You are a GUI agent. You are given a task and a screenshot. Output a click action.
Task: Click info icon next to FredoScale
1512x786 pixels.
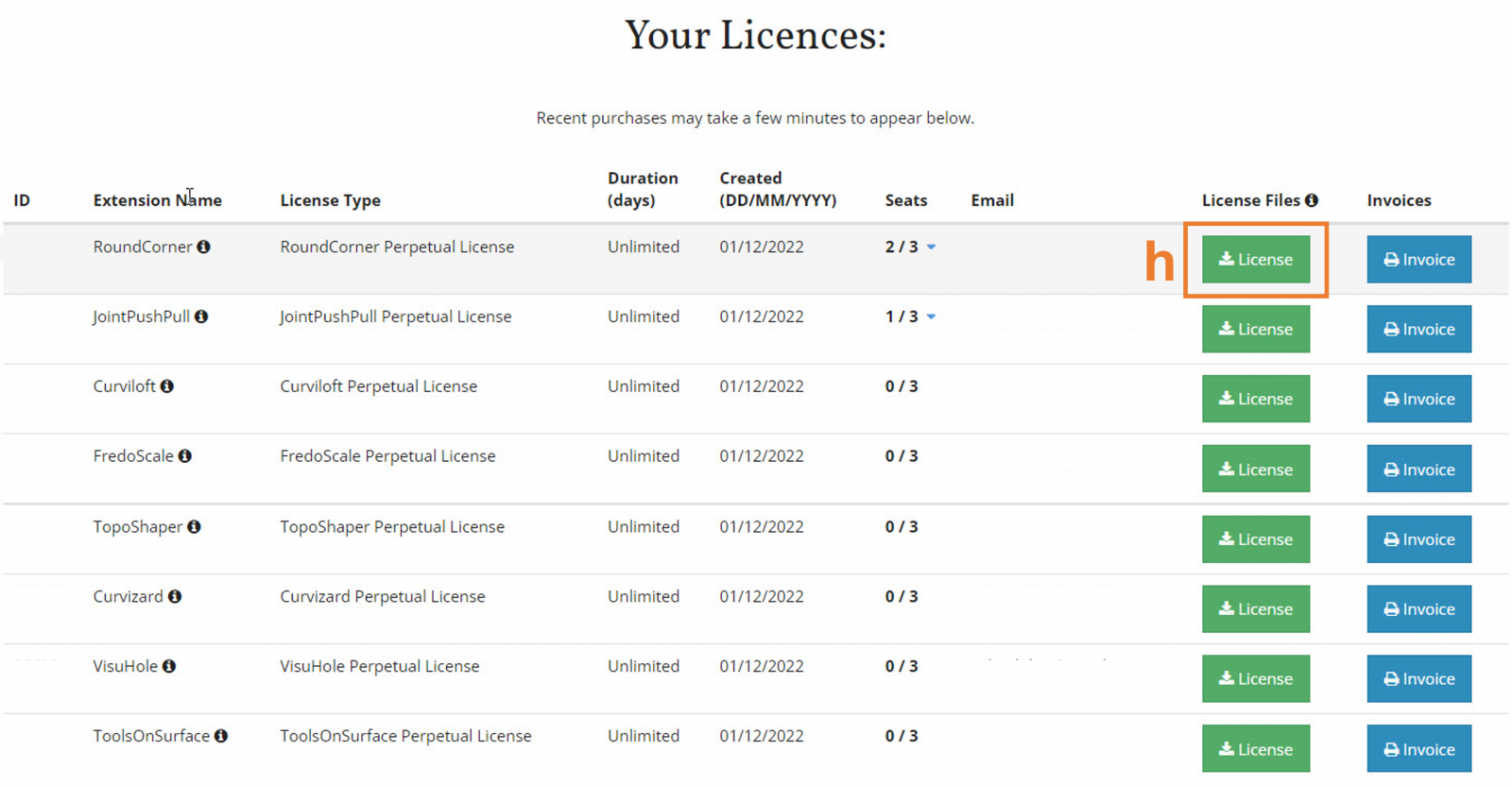tap(185, 456)
